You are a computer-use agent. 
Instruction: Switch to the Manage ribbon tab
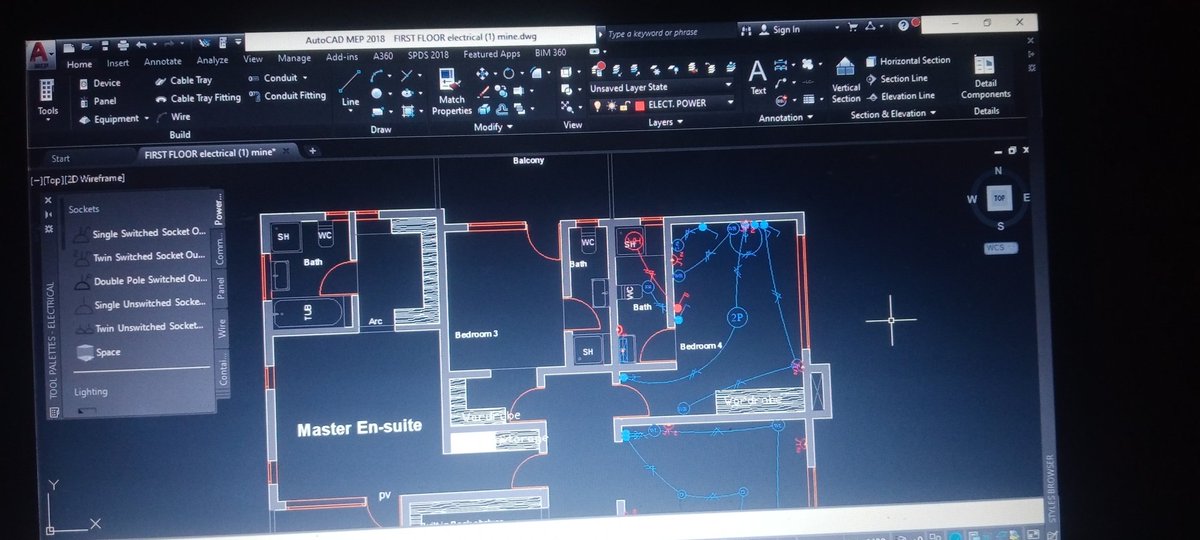(294, 59)
